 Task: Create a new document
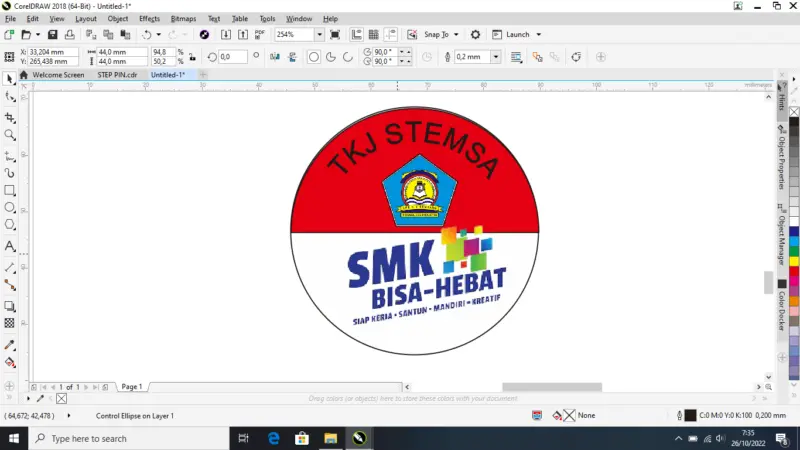click(x=9, y=35)
